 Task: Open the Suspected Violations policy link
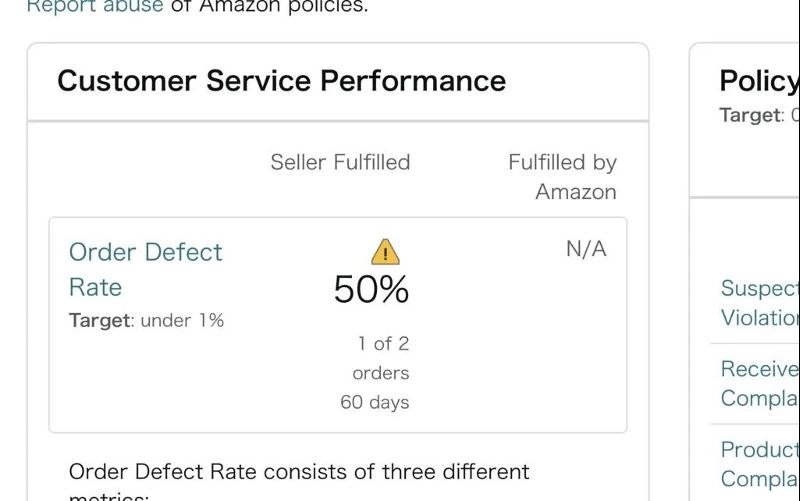(760, 303)
